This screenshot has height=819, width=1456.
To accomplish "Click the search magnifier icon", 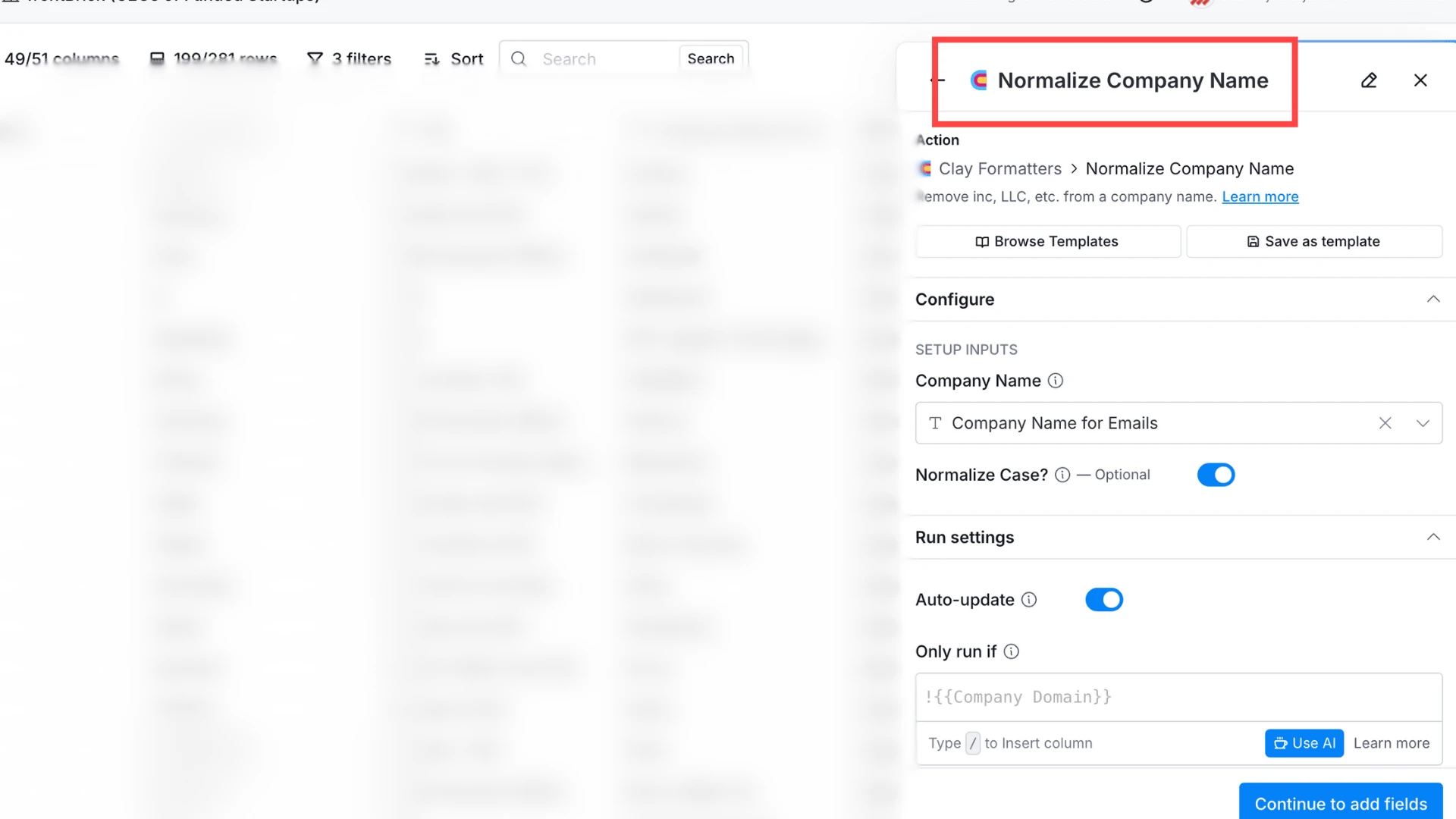I will click(518, 58).
